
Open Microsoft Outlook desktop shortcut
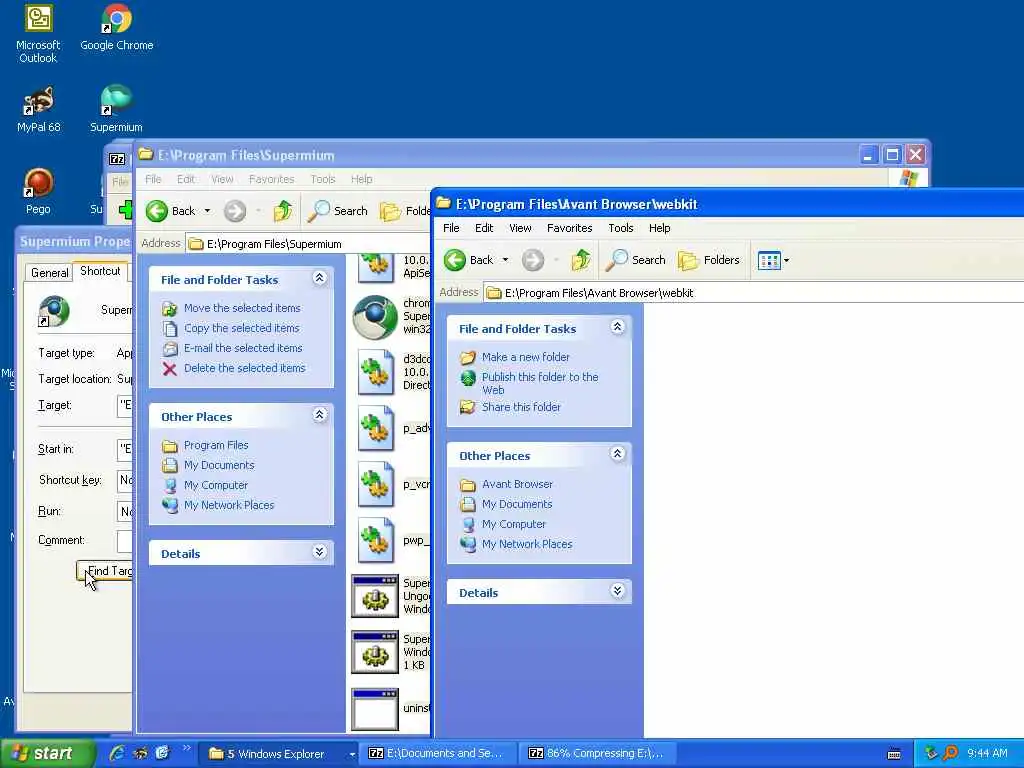(x=38, y=33)
